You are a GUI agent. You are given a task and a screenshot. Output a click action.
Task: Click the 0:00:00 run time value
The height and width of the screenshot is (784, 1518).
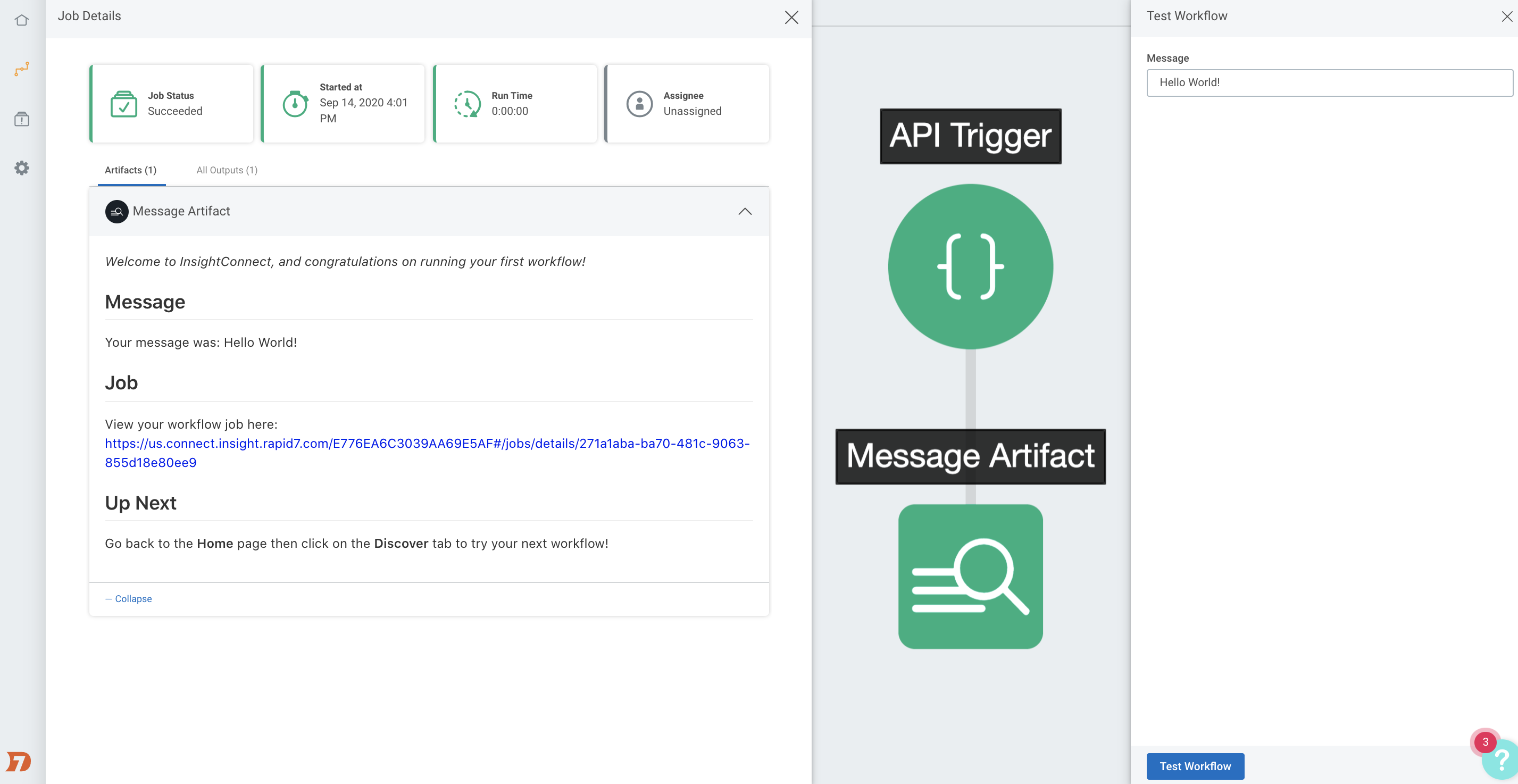pos(510,111)
